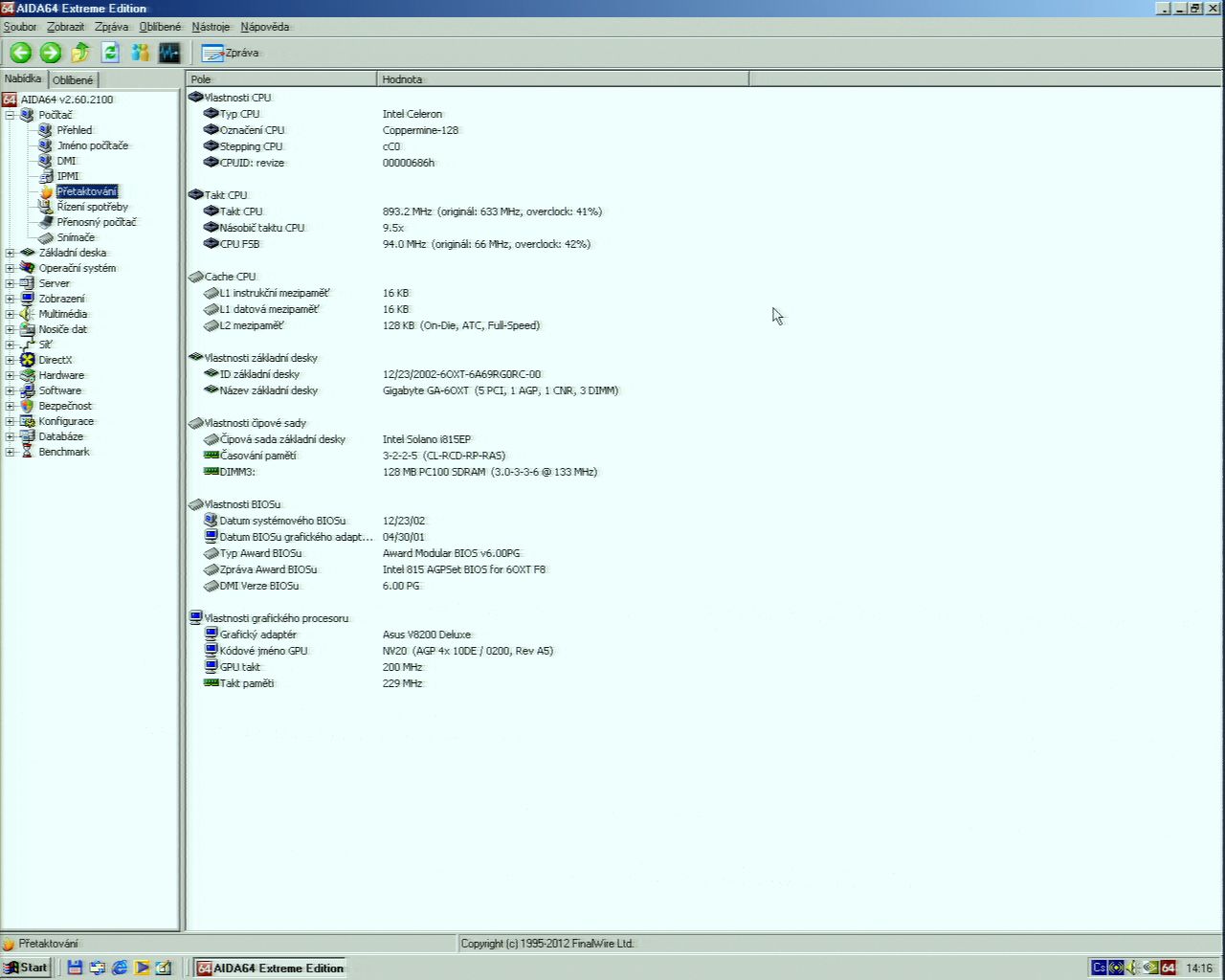Select the Typ Award BIOSu row

pyautogui.click(x=363, y=553)
